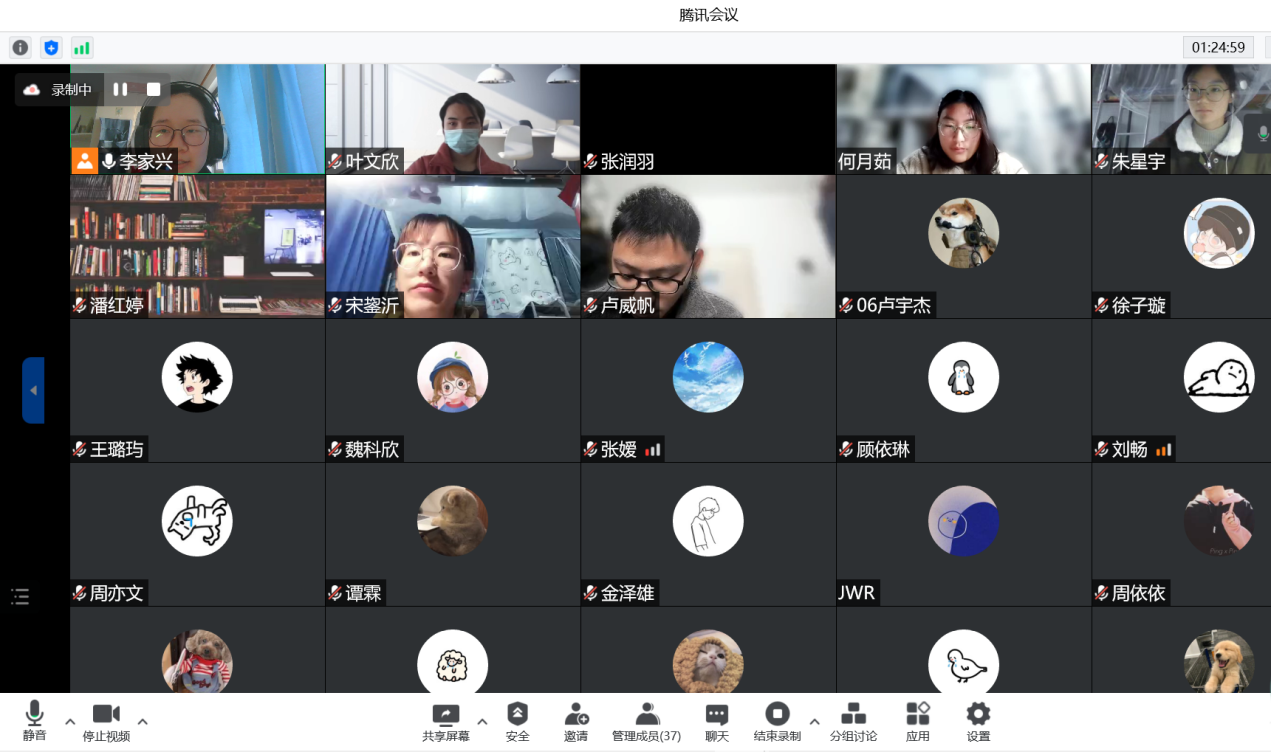Click the meeting info icon
Image resolution: width=1271 pixels, height=752 pixels.
click(x=20, y=48)
